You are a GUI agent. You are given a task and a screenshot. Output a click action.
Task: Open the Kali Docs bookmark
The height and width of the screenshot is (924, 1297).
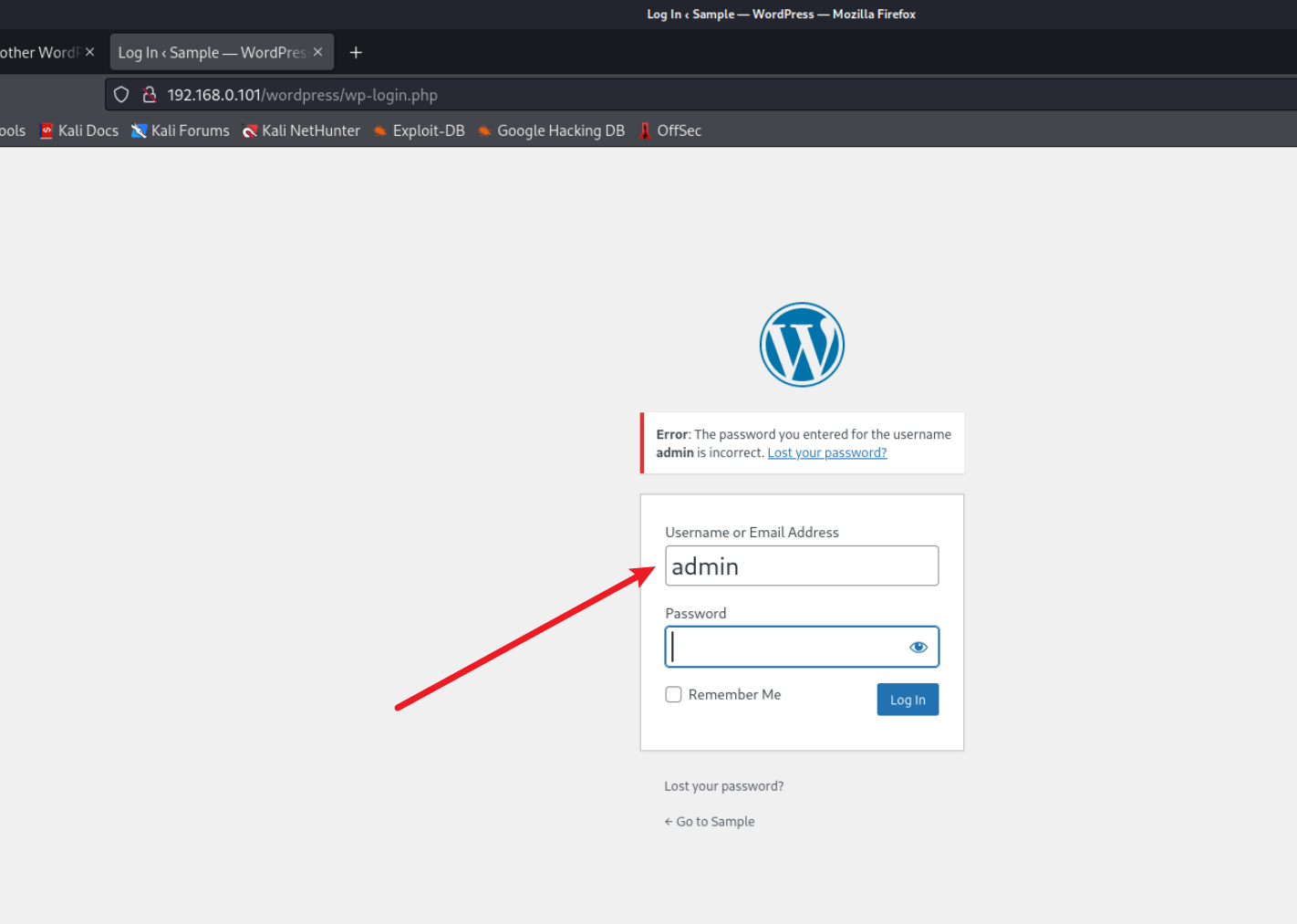click(79, 130)
